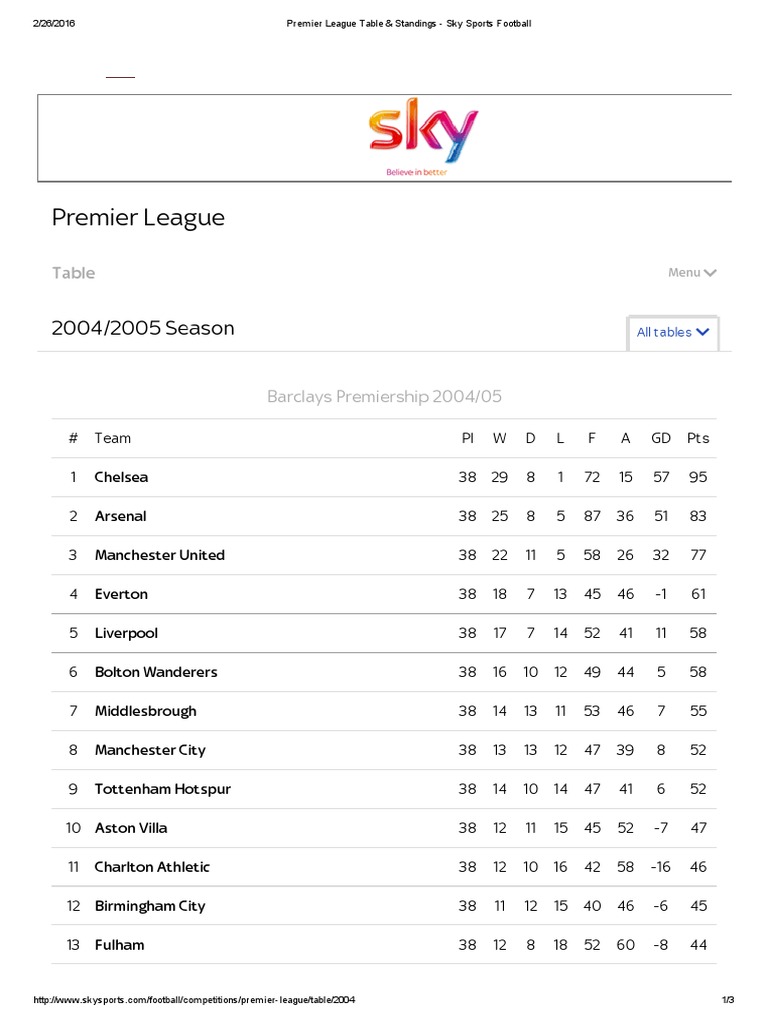
Task: Click the Middlesbrough team link
Action: (x=145, y=711)
